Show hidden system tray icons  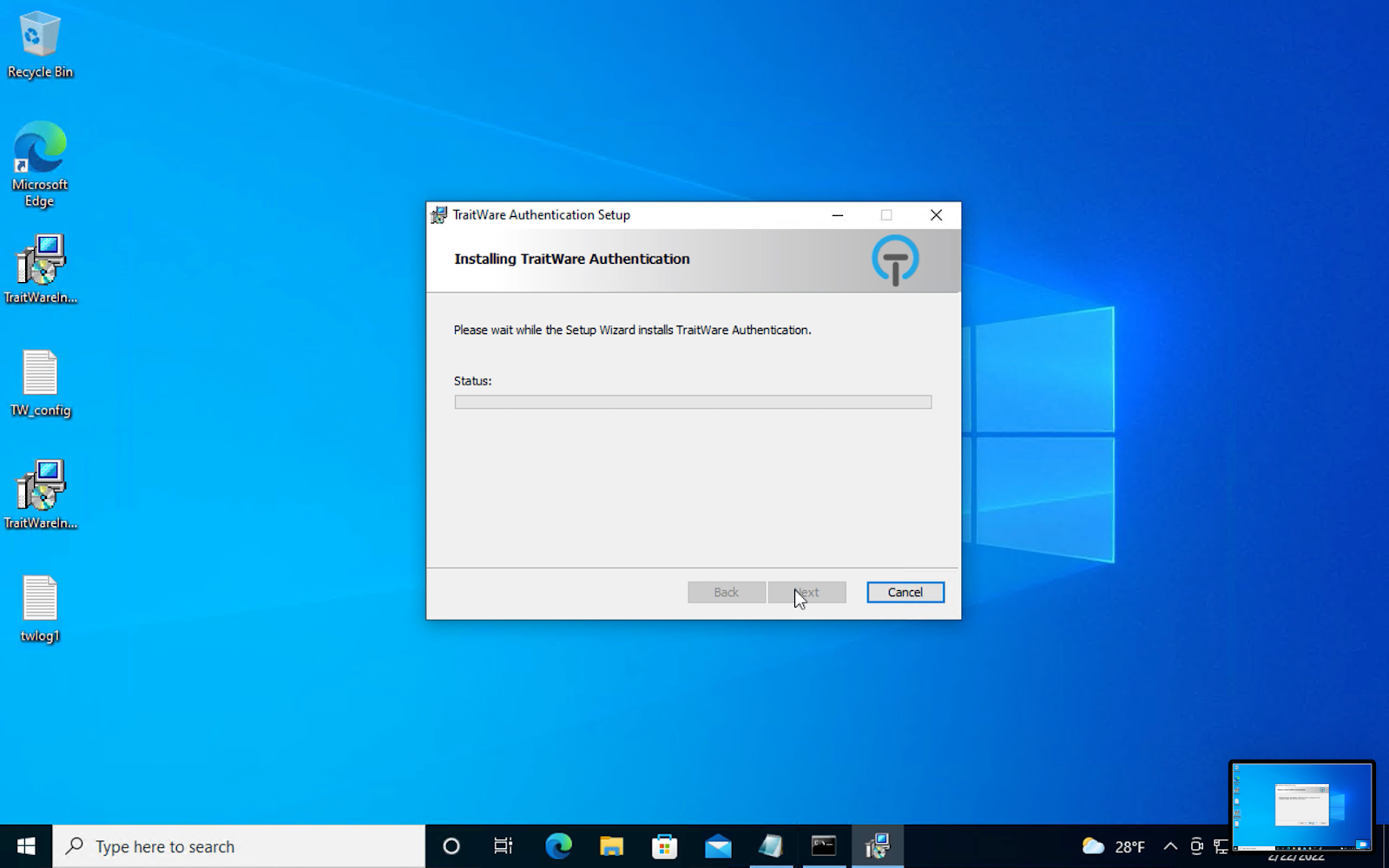tap(1170, 846)
